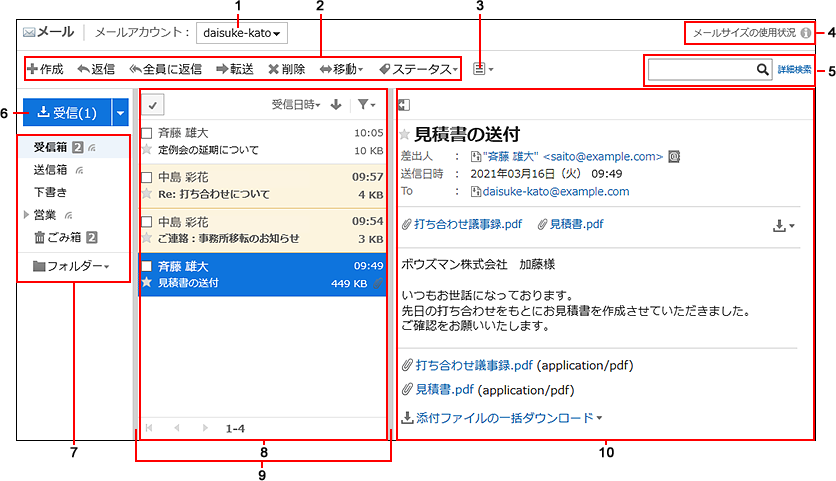Open 打ち合わせ議事録.pdf (application/pdf) attachment link

pos(474,365)
